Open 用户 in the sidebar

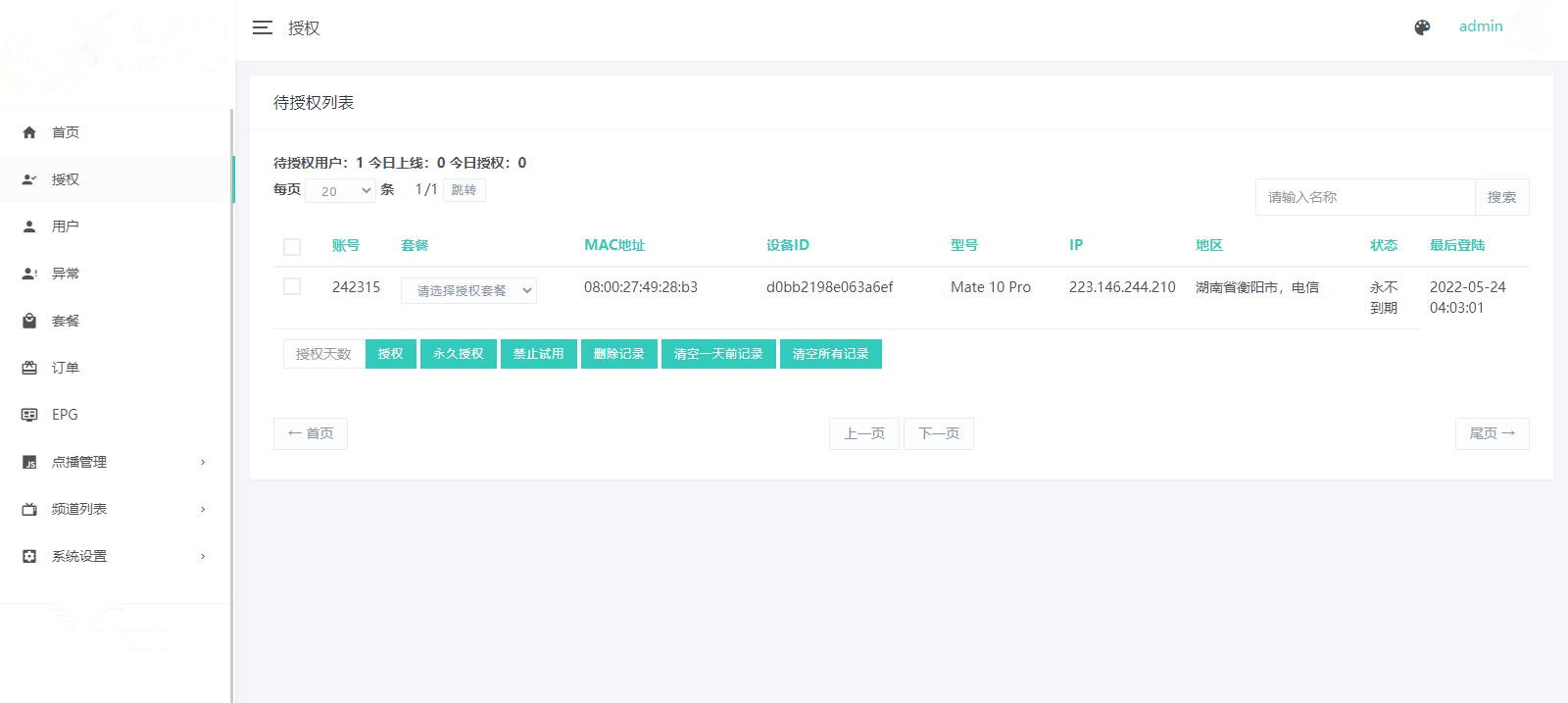[116, 226]
